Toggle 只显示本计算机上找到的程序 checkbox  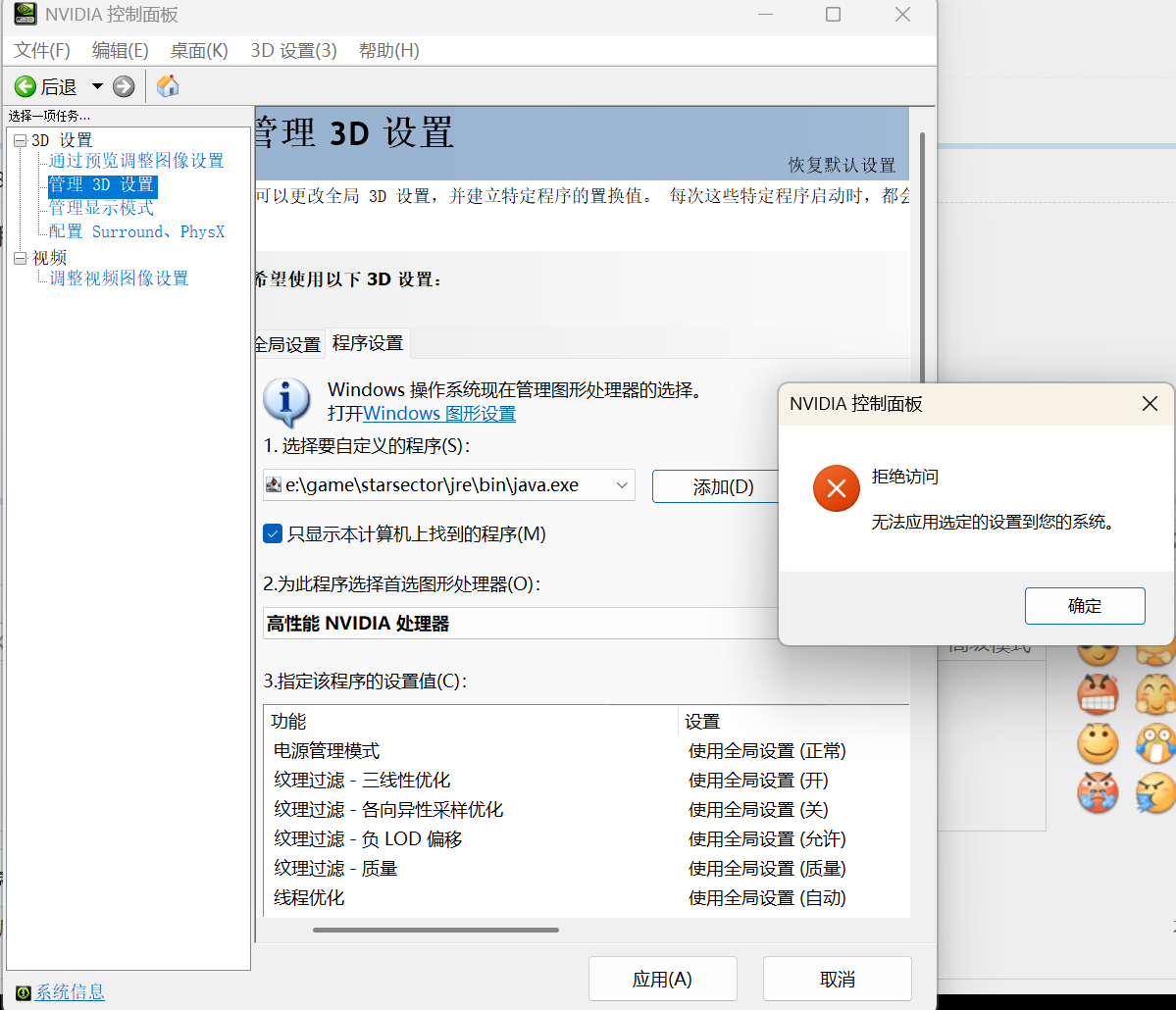coord(273,533)
